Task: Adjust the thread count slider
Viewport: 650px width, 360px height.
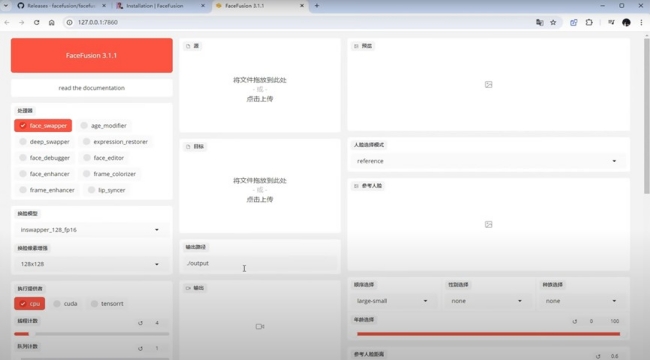Action: pyautogui.click(x=92, y=334)
